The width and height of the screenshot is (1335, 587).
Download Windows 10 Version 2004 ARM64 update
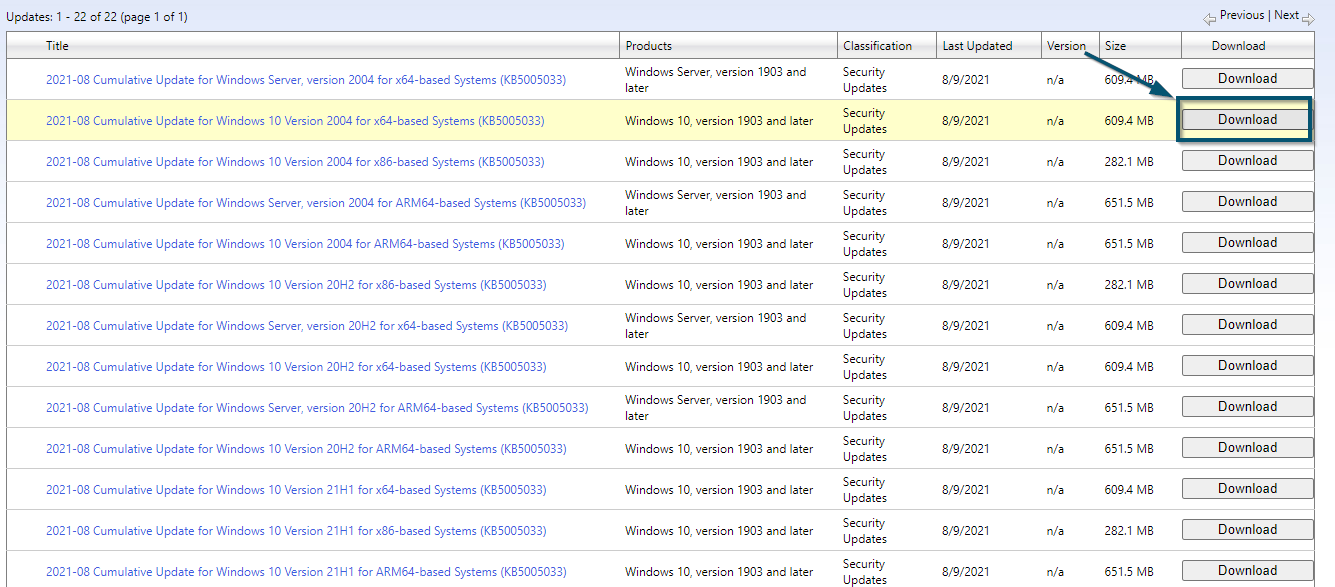point(1247,243)
